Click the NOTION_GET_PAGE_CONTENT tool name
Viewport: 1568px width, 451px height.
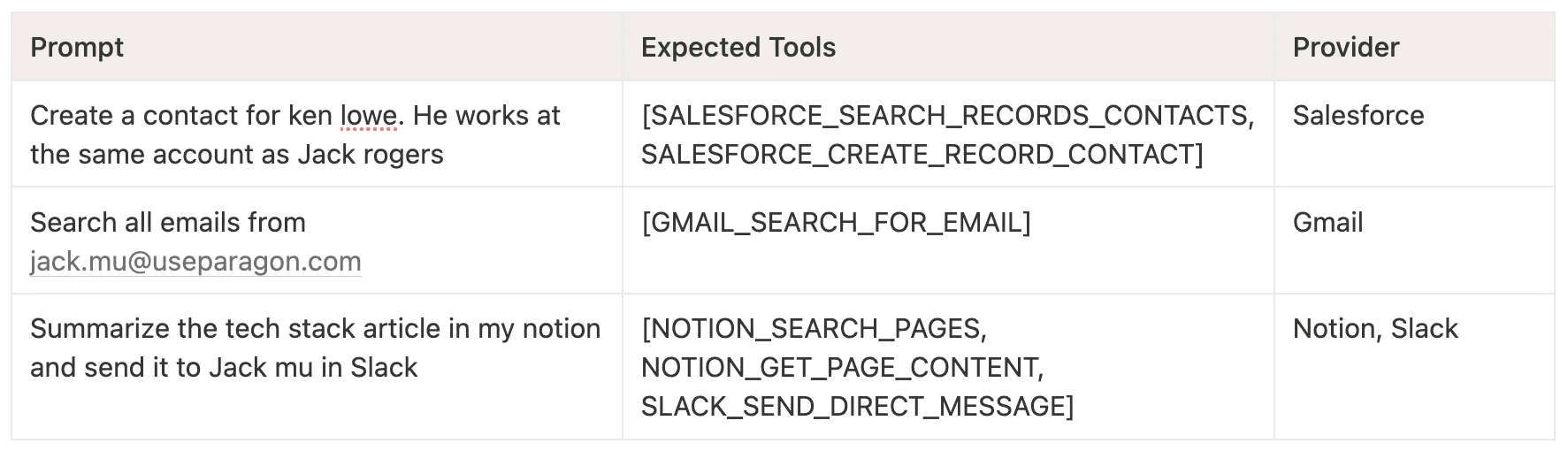840,368
